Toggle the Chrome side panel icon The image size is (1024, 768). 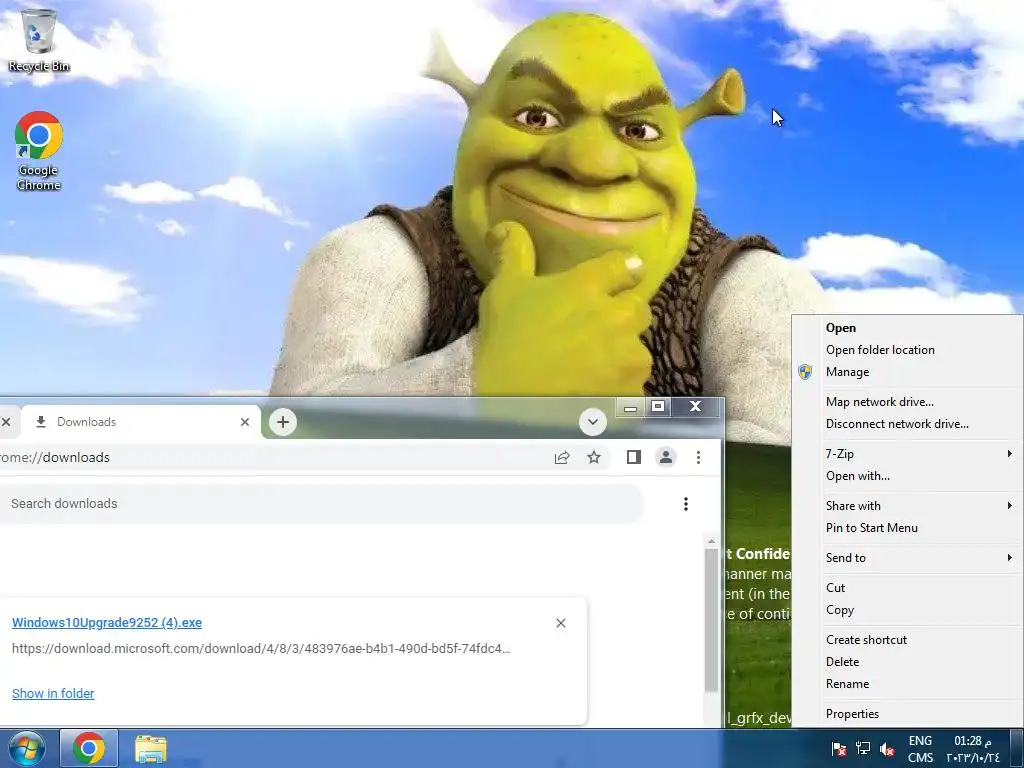pos(633,457)
